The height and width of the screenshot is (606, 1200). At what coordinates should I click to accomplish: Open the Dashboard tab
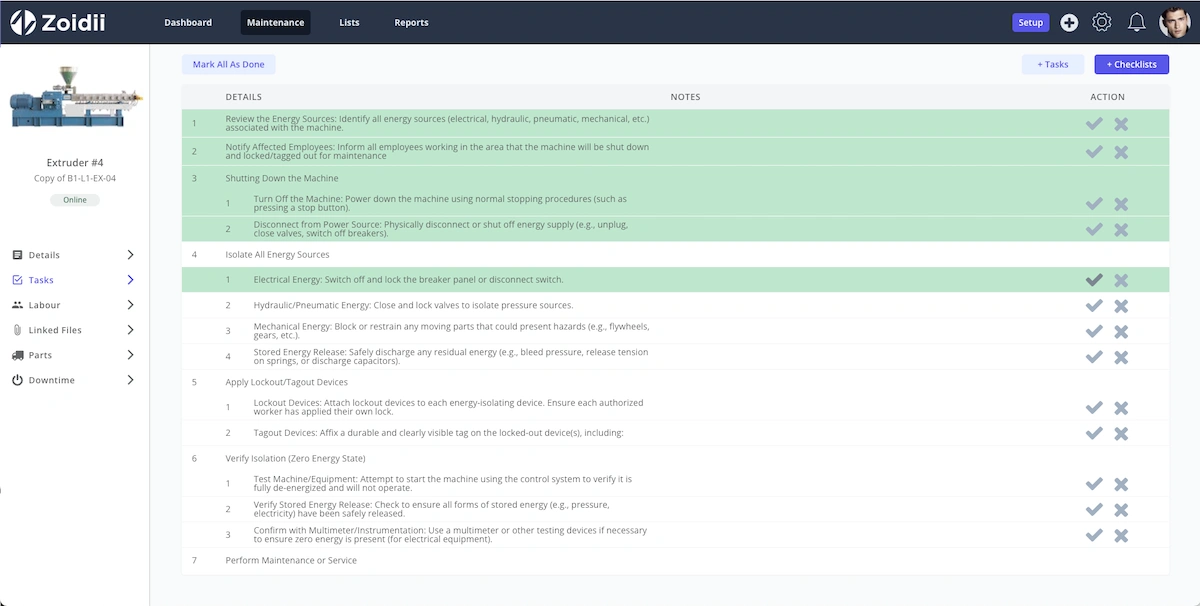(x=188, y=22)
